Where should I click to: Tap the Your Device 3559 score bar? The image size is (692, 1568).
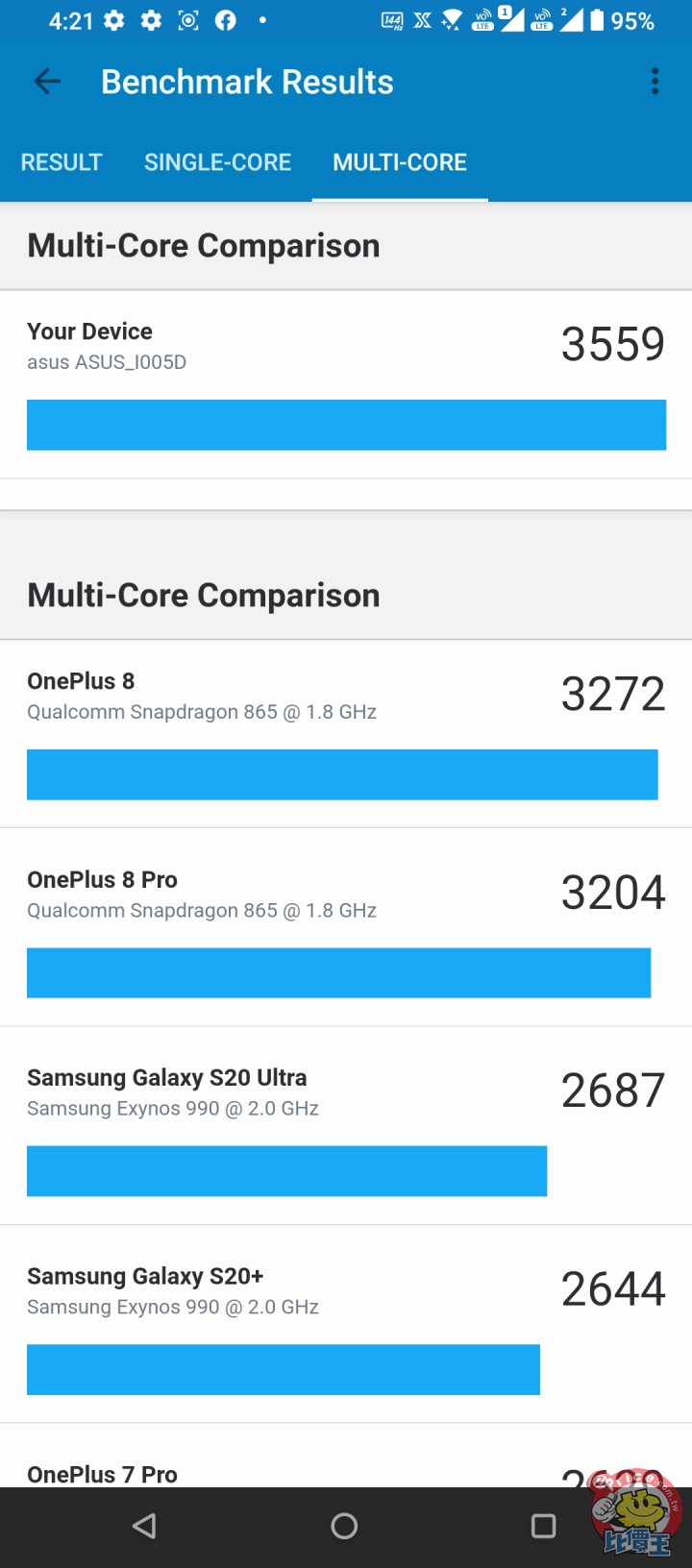click(346, 425)
